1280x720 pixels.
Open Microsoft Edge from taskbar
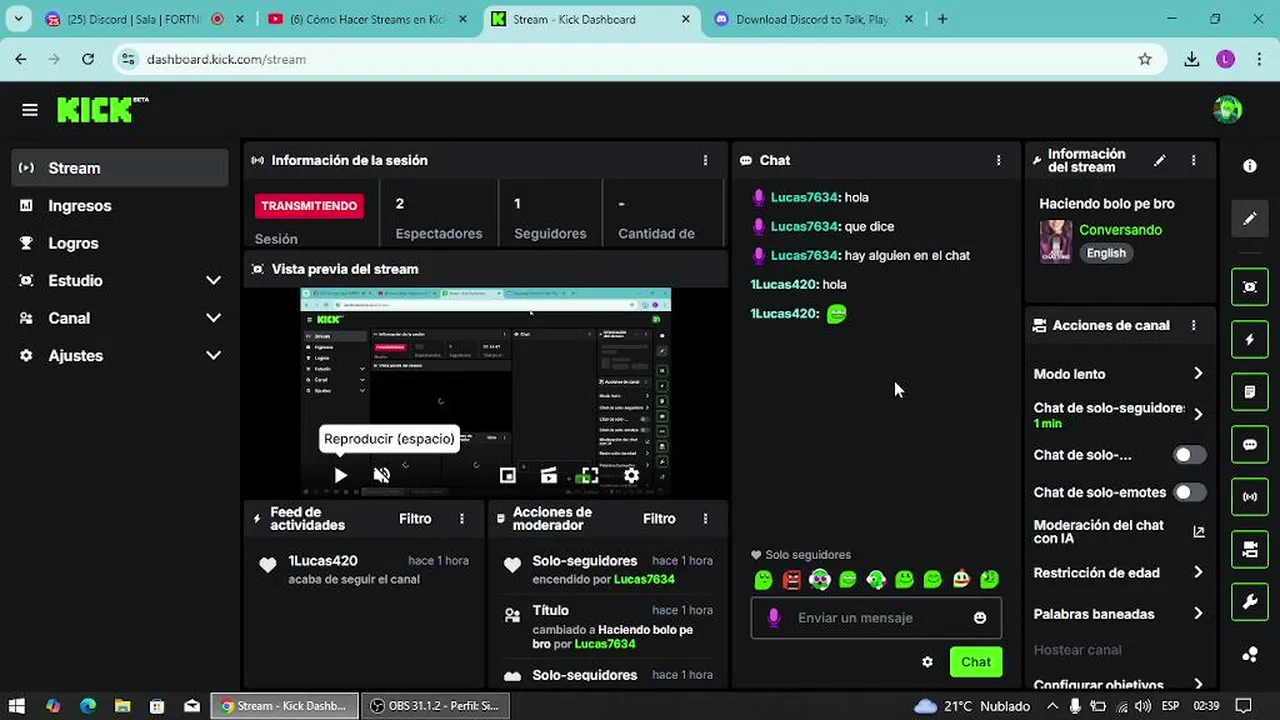click(87, 706)
